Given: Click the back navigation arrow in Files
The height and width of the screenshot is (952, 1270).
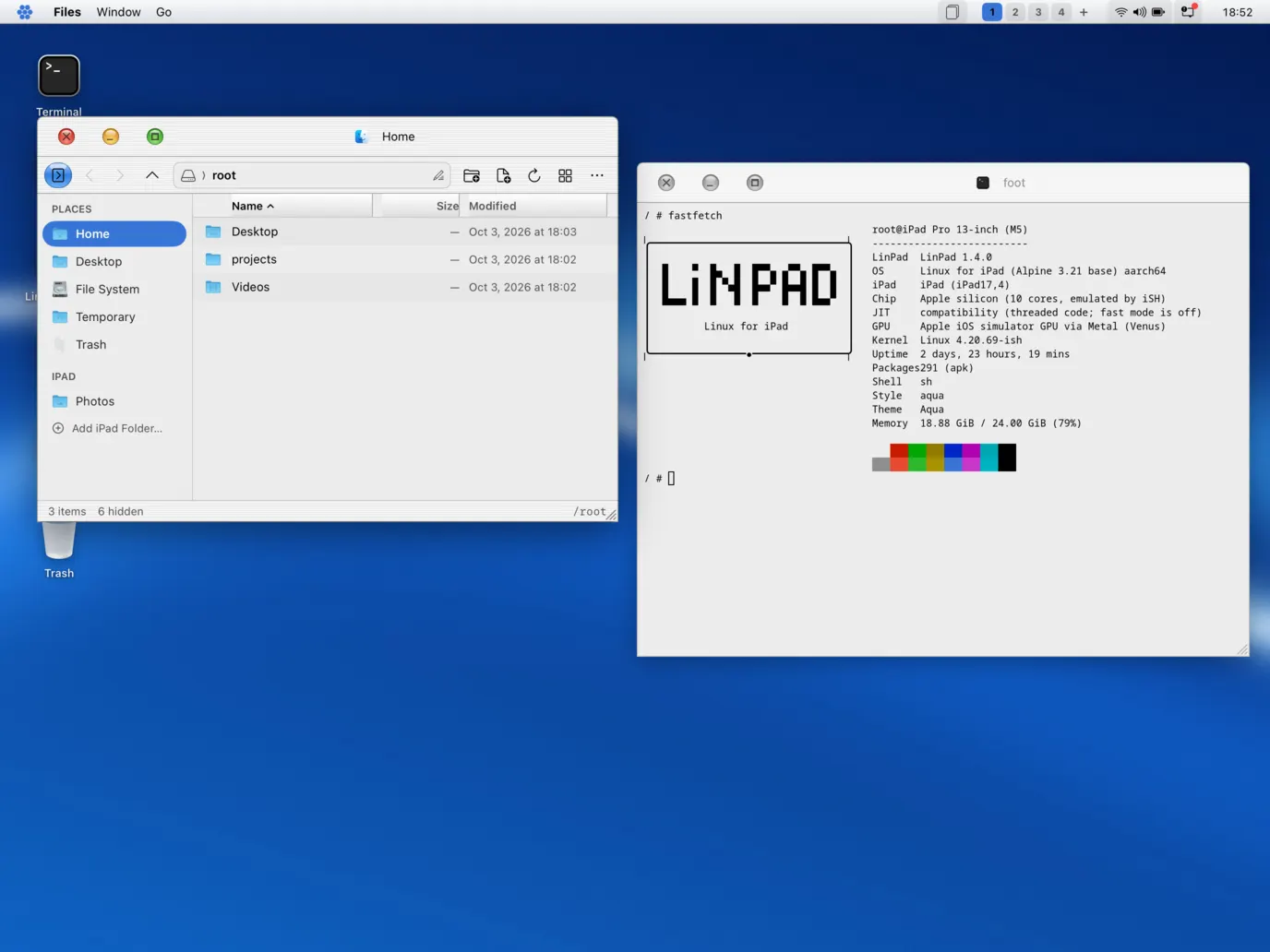Looking at the screenshot, I should pos(90,175).
